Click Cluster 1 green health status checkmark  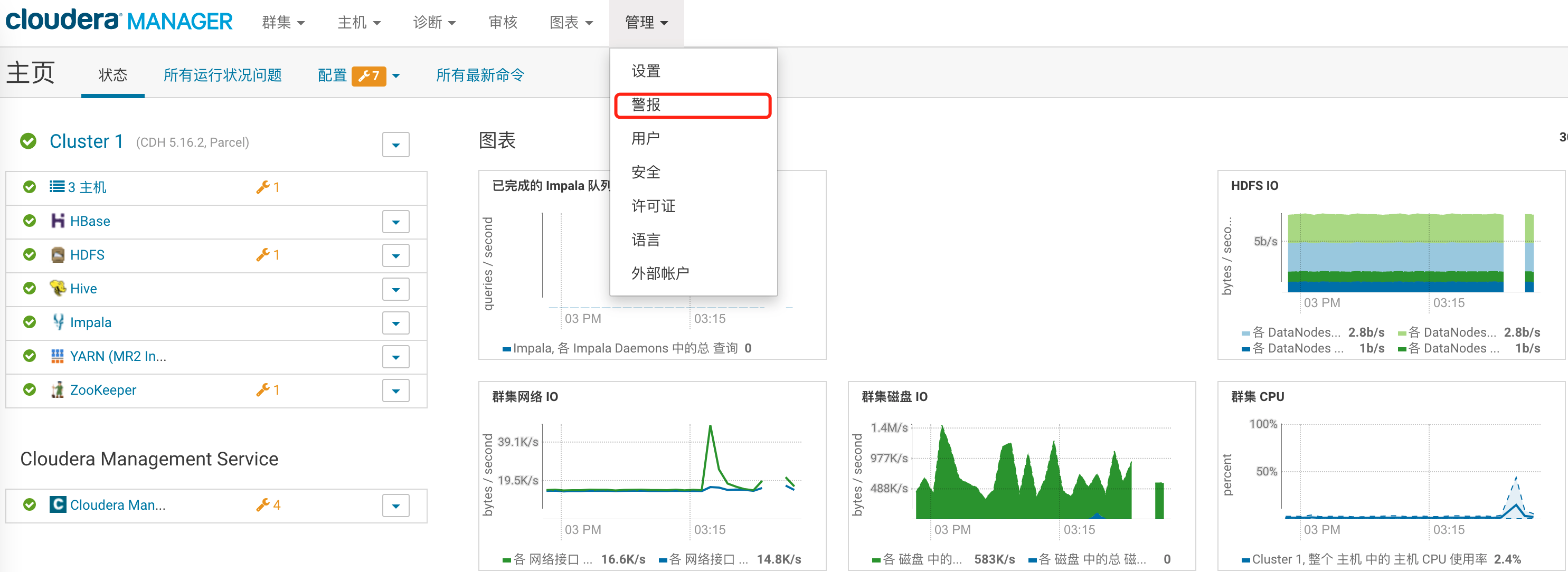(x=28, y=141)
